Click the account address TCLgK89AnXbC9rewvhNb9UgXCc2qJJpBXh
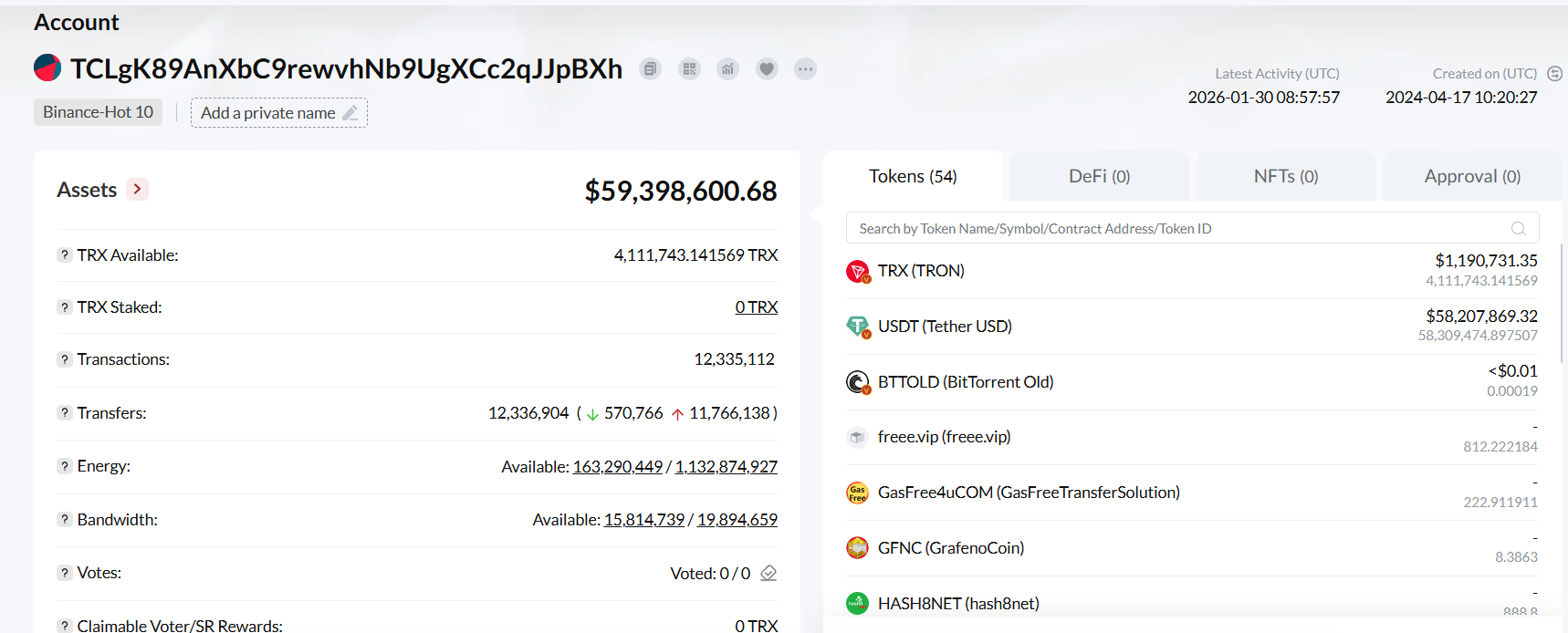 point(346,68)
